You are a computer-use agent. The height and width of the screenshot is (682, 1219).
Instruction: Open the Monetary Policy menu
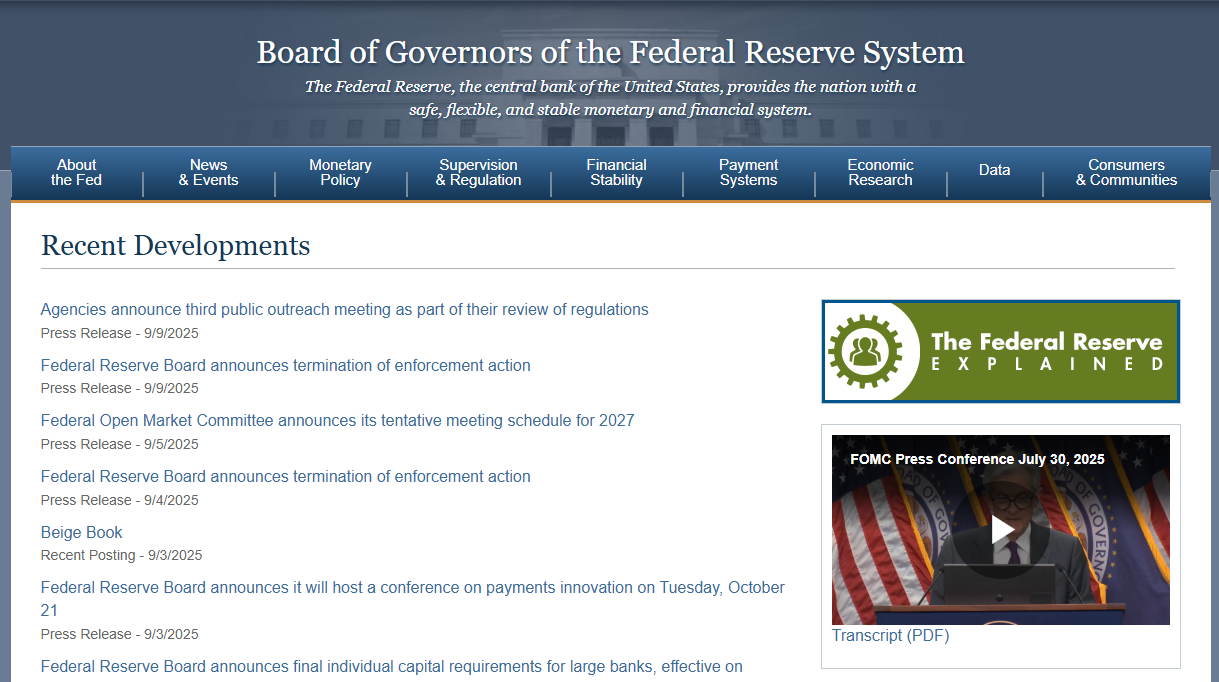coord(340,172)
